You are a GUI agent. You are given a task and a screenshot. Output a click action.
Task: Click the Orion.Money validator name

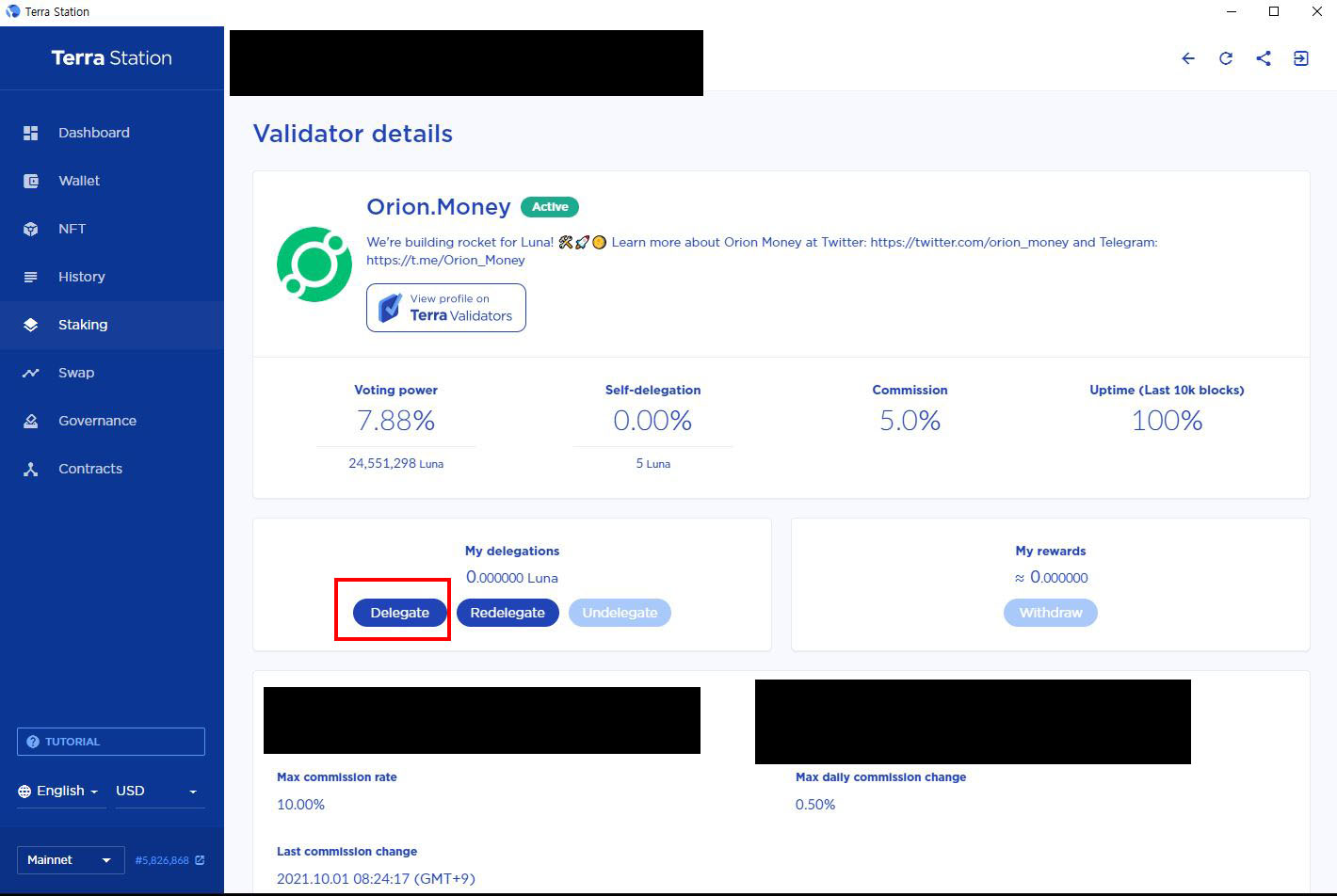(439, 207)
